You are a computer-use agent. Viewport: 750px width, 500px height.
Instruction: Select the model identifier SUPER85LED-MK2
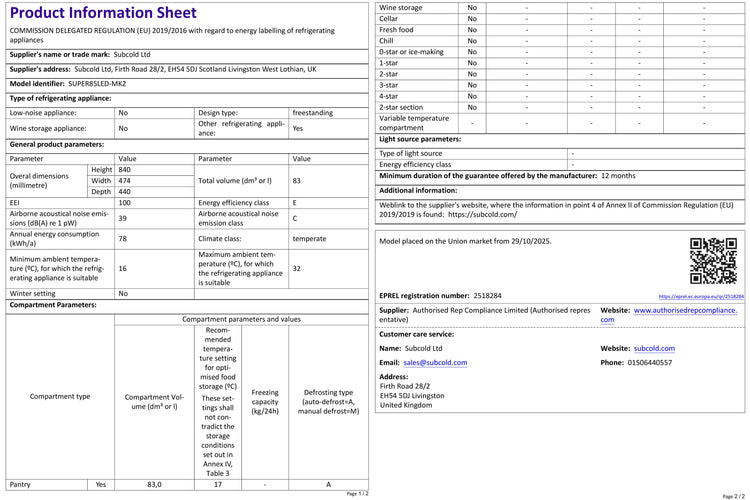pos(97,84)
